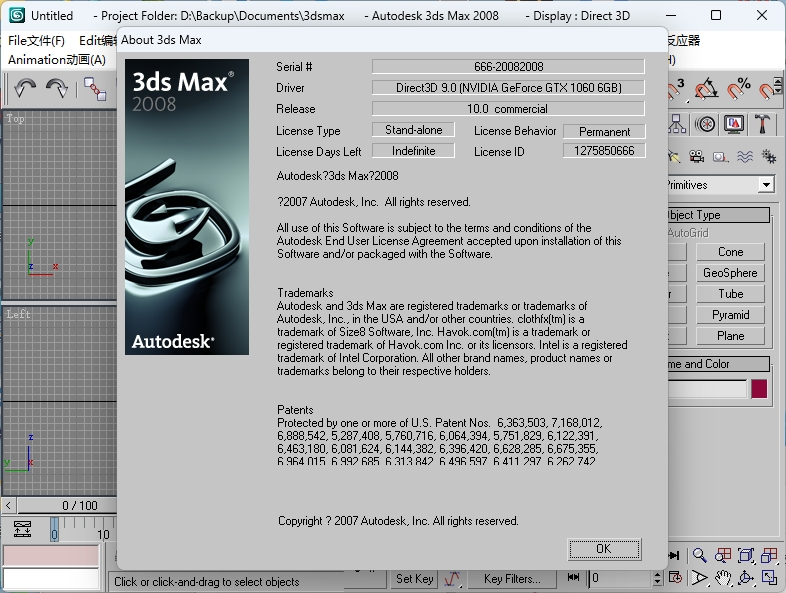Collapse the Name and Color rollout

[x=717, y=364]
